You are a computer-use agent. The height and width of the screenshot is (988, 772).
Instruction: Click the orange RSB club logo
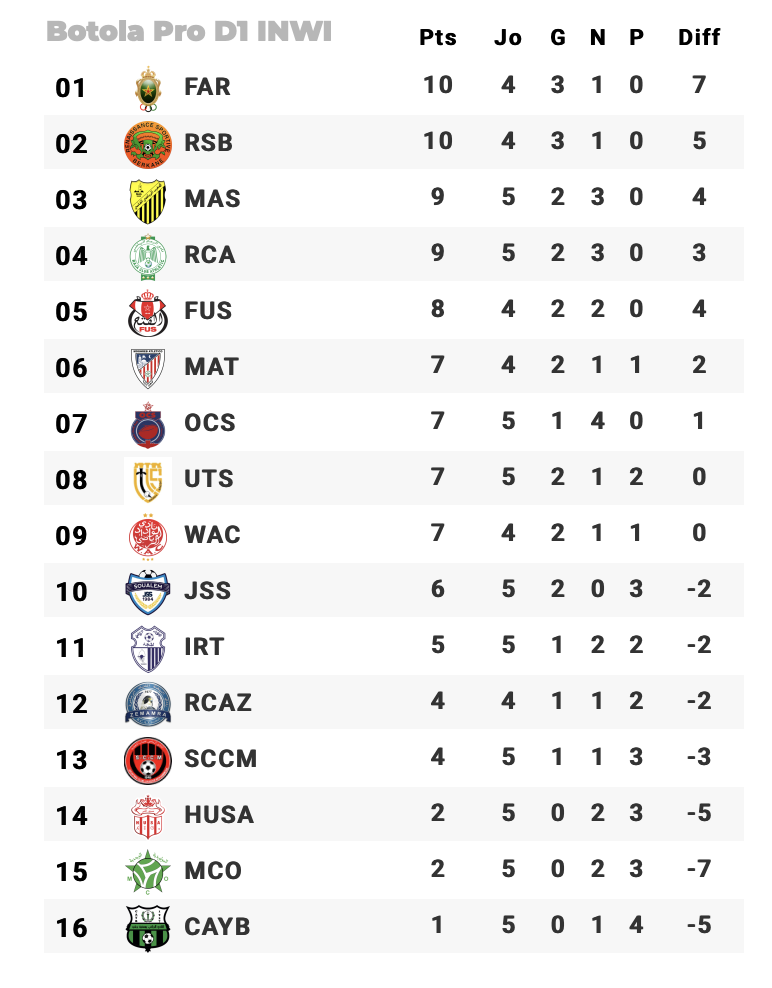[148, 144]
